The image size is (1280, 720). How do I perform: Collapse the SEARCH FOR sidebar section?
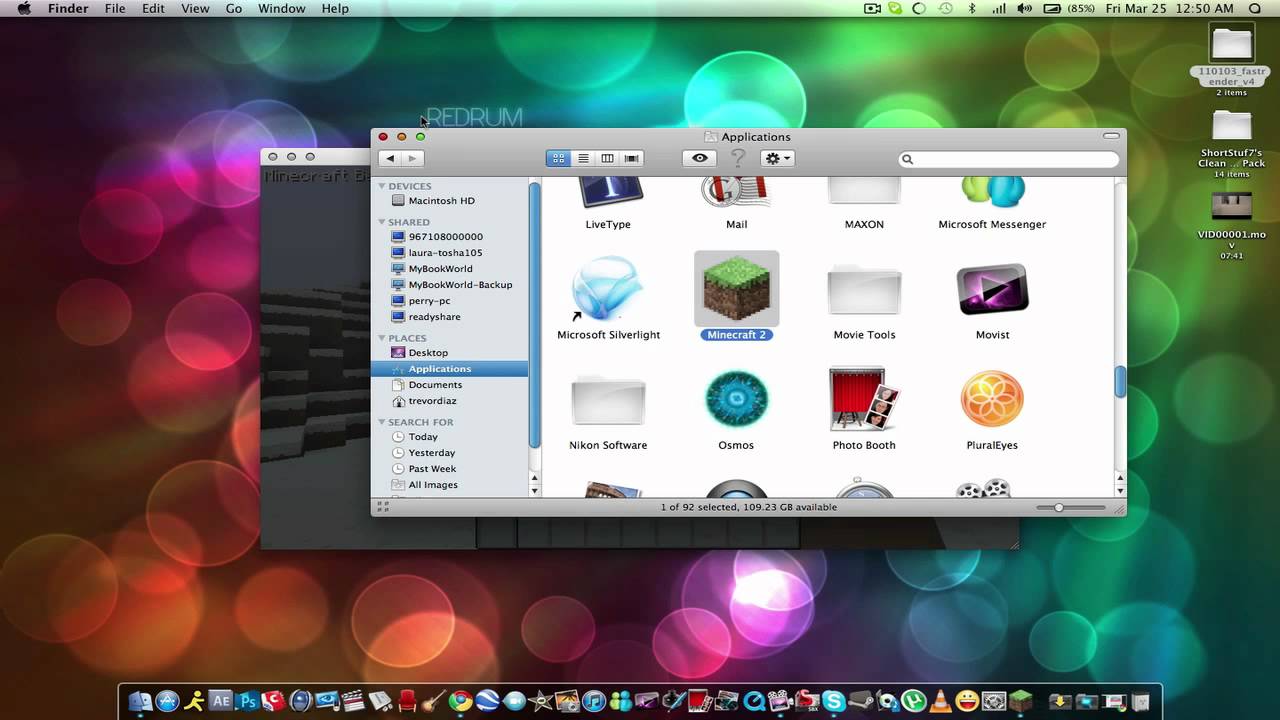[382, 422]
